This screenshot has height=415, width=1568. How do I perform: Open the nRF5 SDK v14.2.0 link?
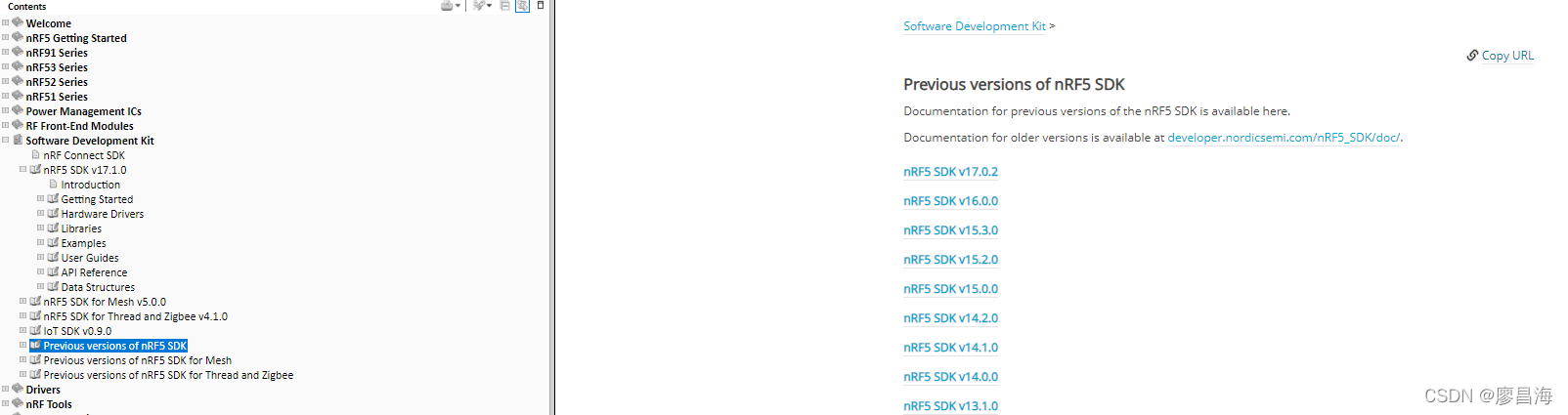pos(950,318)
